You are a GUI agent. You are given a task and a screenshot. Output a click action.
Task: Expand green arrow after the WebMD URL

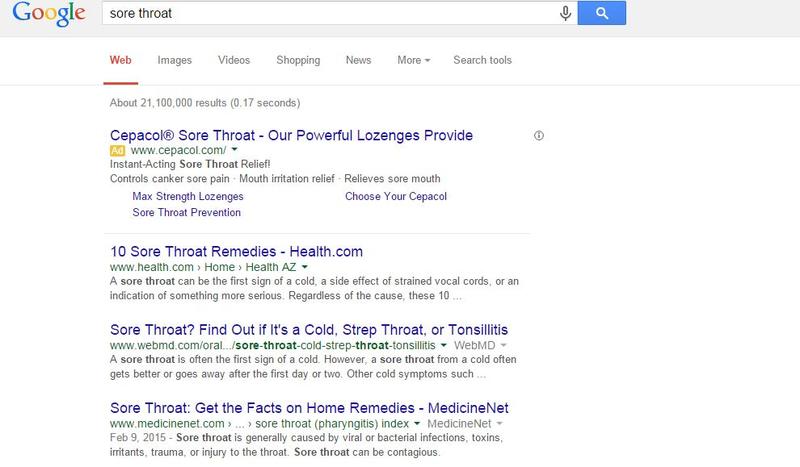coord(443,345)
